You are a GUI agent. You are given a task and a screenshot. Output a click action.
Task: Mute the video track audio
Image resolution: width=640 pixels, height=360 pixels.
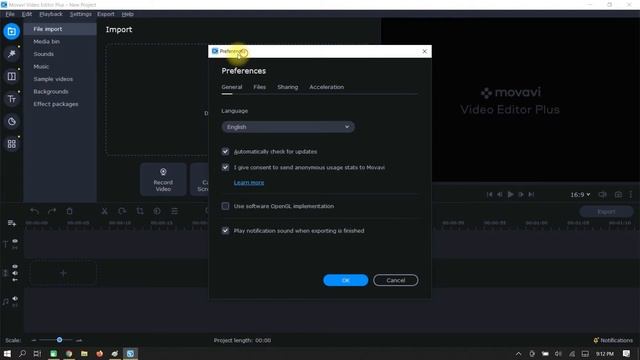point(15,273)
